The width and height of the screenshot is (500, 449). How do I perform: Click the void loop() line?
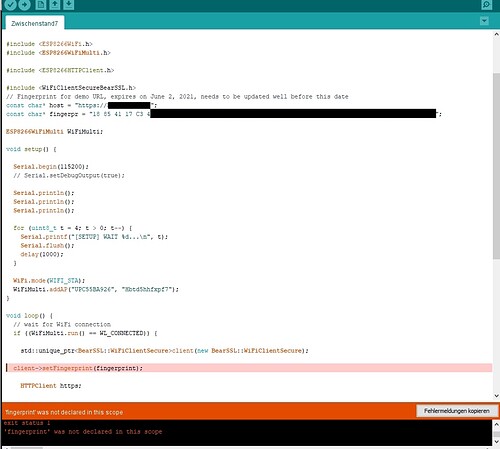[29, 316]
